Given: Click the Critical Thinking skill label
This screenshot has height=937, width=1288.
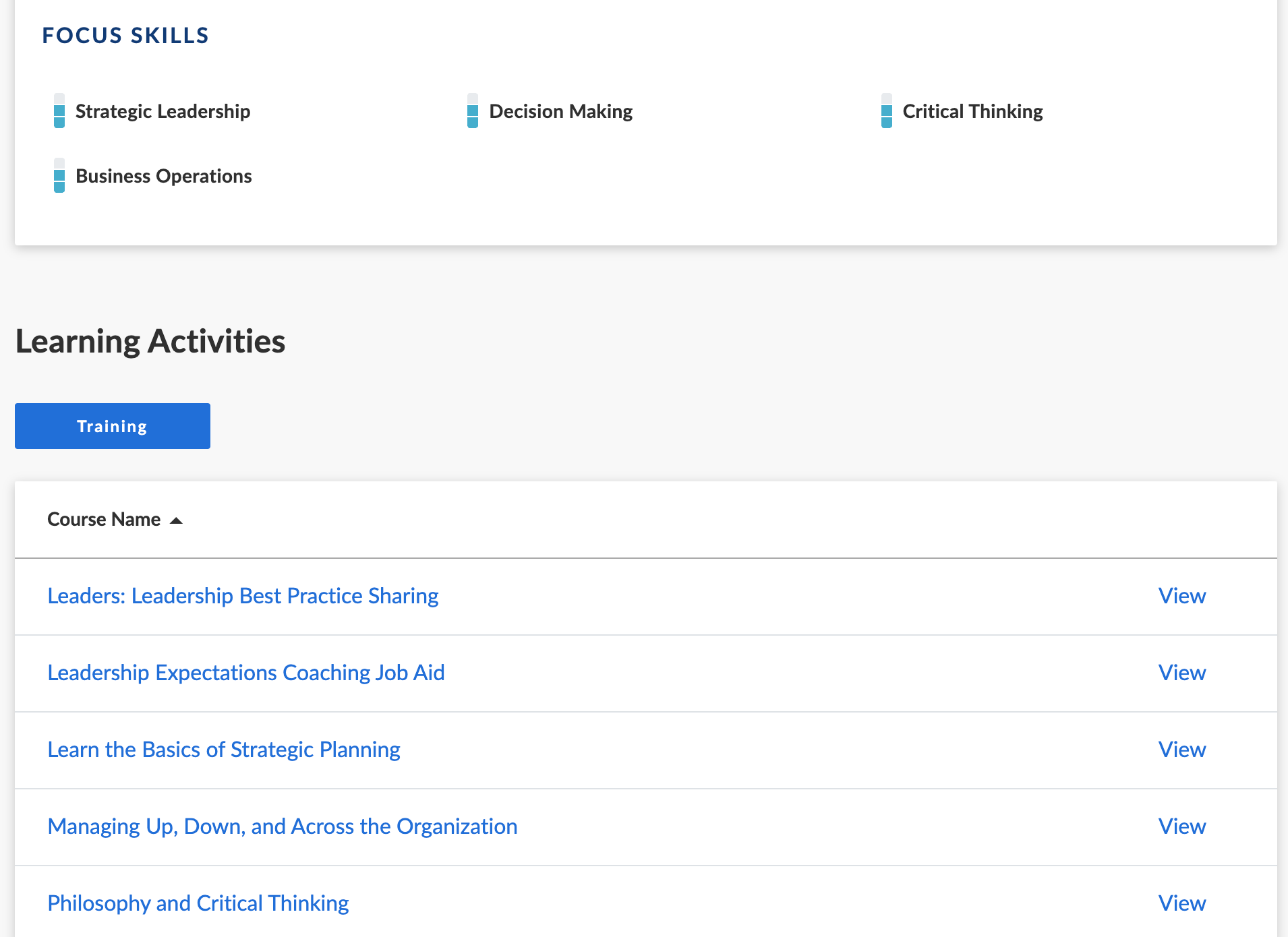Looking at the screenshot, I should click(973, 111).
